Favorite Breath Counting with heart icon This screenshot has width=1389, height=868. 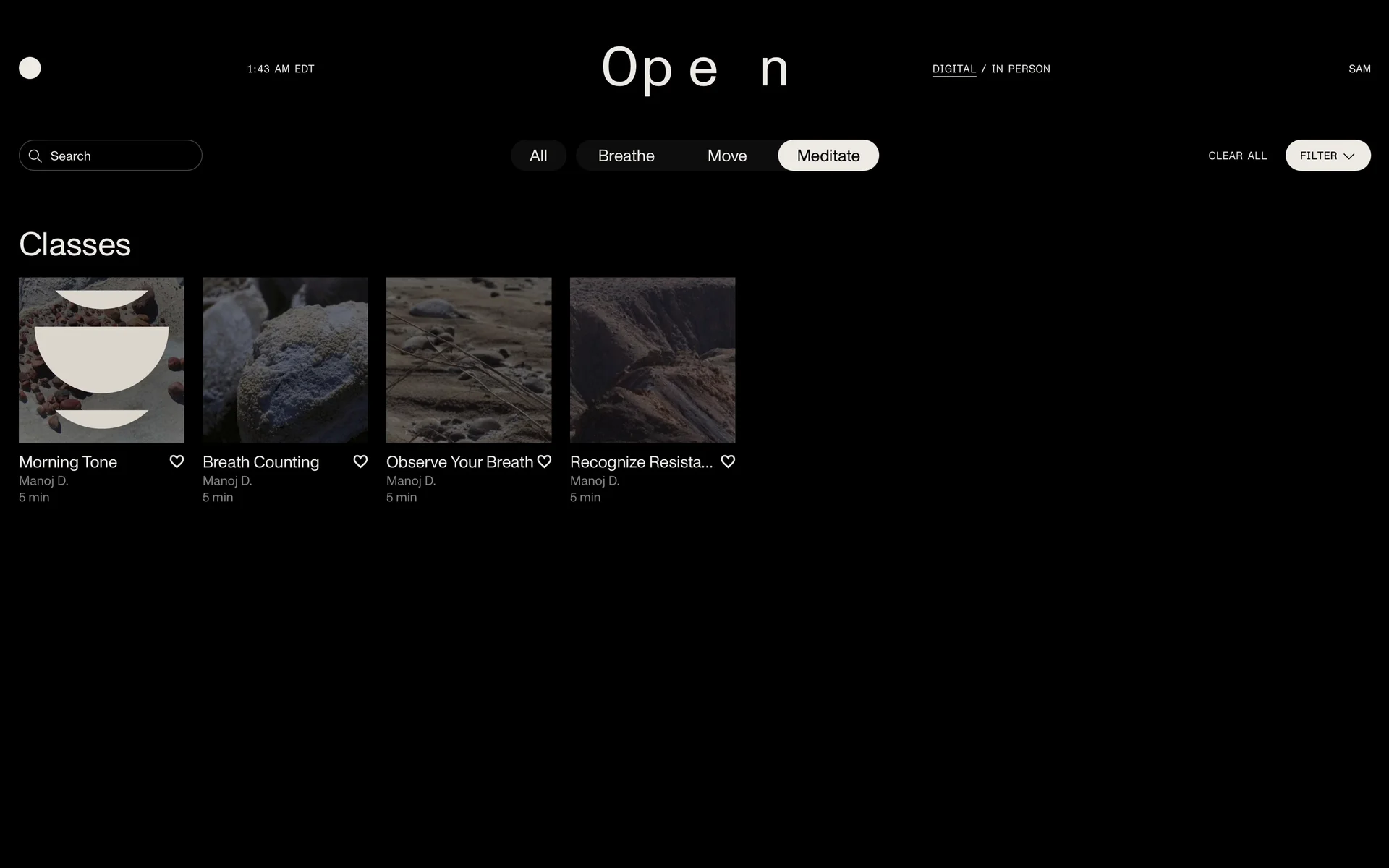point(360,461)
